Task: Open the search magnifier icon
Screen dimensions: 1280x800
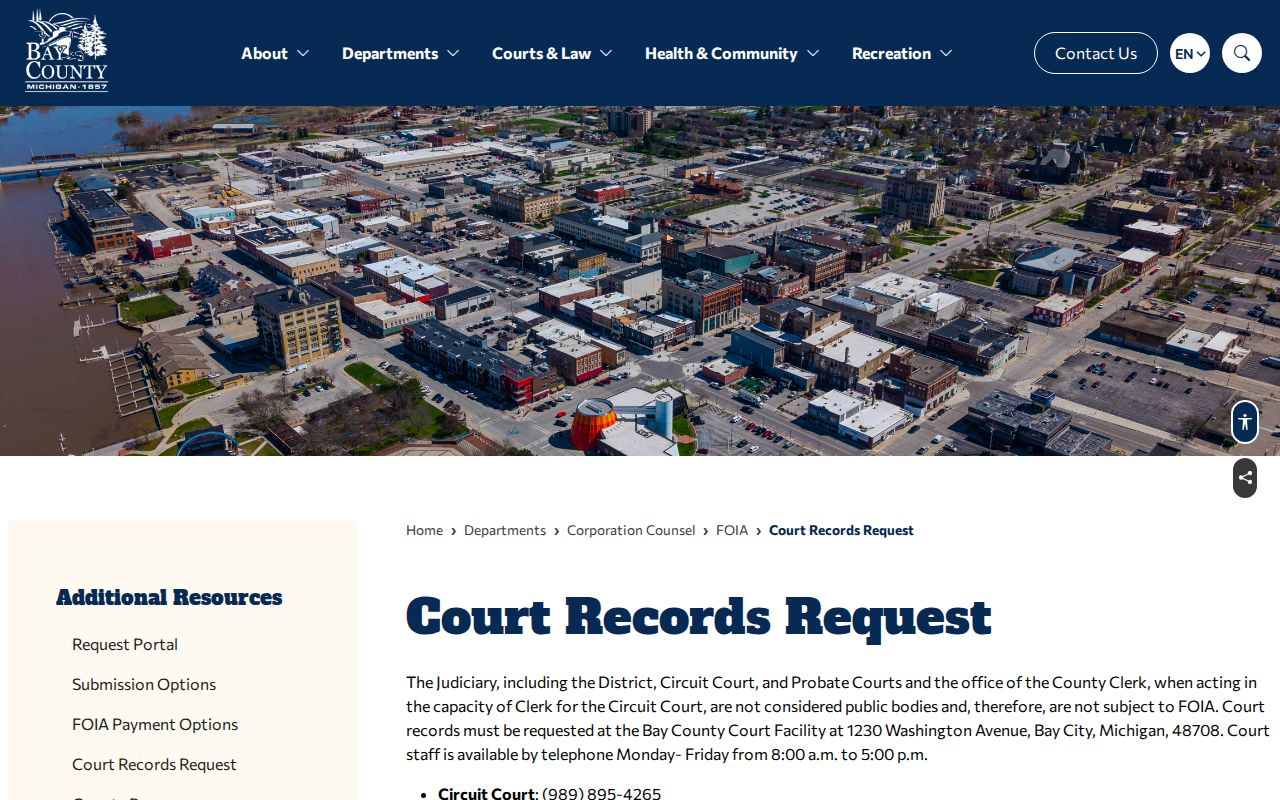Action: tap(1242, 53)
